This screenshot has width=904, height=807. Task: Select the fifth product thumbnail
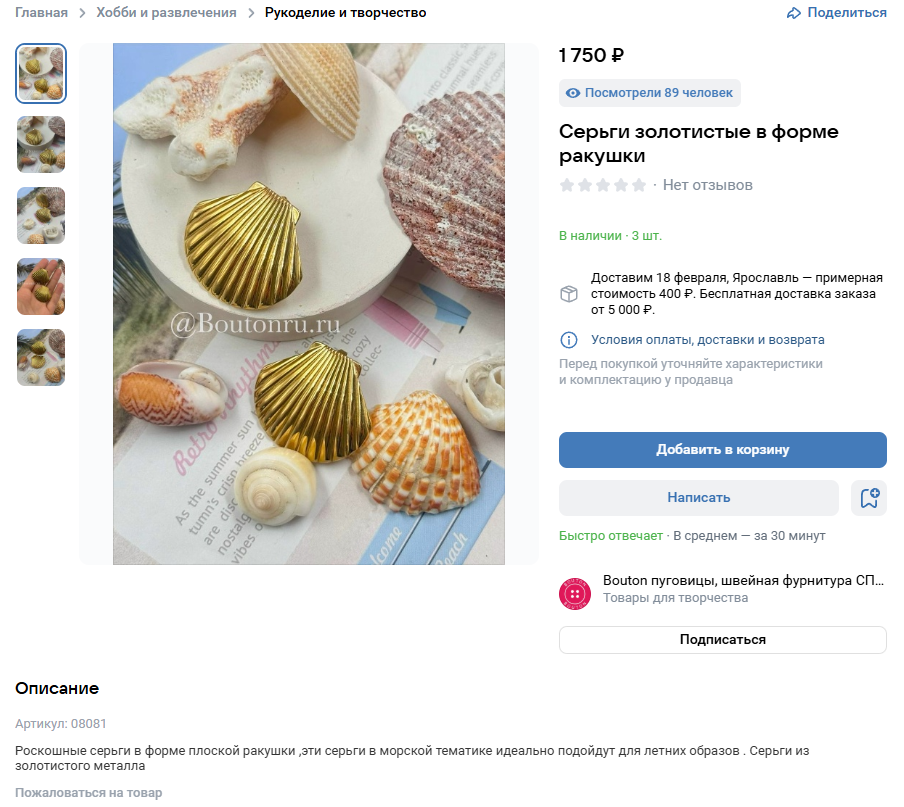41,358
